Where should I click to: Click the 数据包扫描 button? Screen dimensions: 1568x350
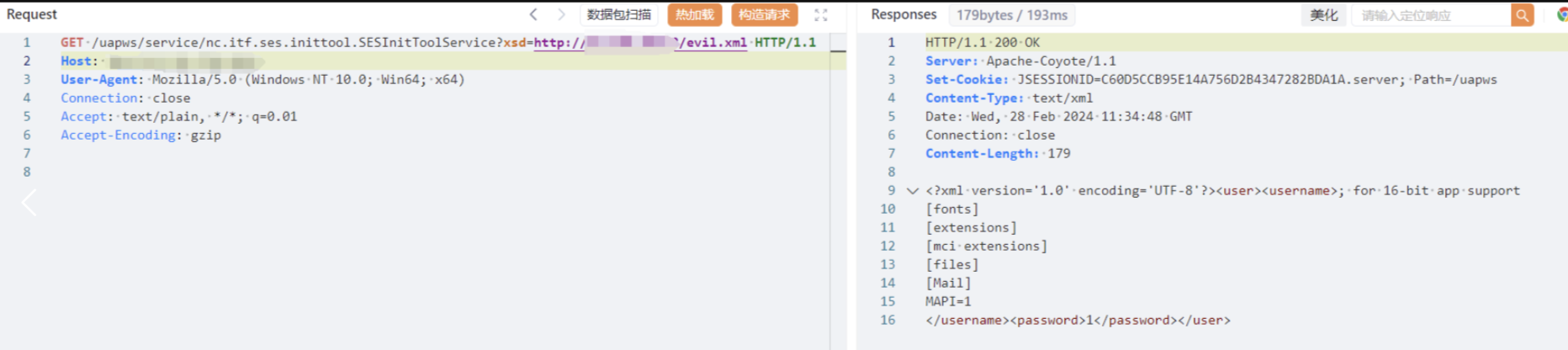pyautogui.click(x=619, y=14)
